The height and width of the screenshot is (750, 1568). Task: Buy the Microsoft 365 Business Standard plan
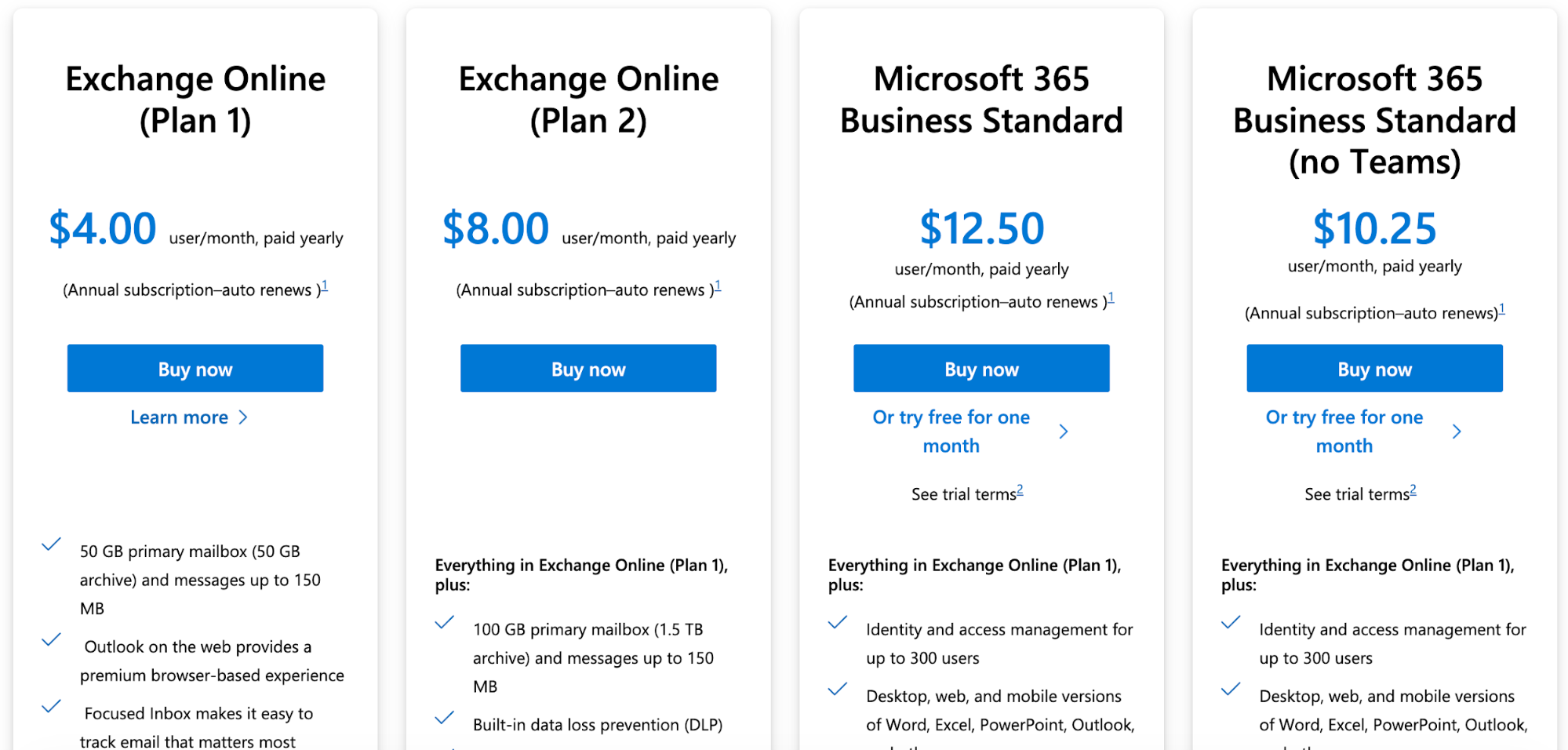[x=980, y=368]
